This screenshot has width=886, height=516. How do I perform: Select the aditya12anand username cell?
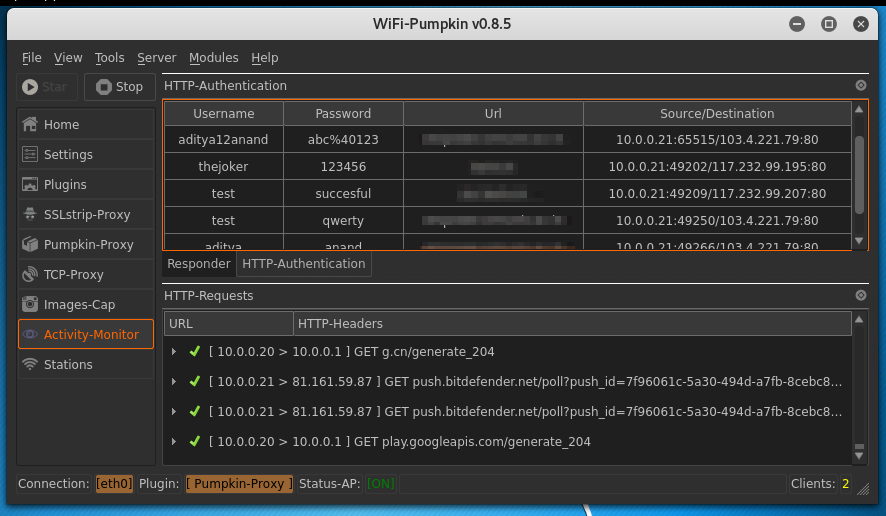pos(224,140)
